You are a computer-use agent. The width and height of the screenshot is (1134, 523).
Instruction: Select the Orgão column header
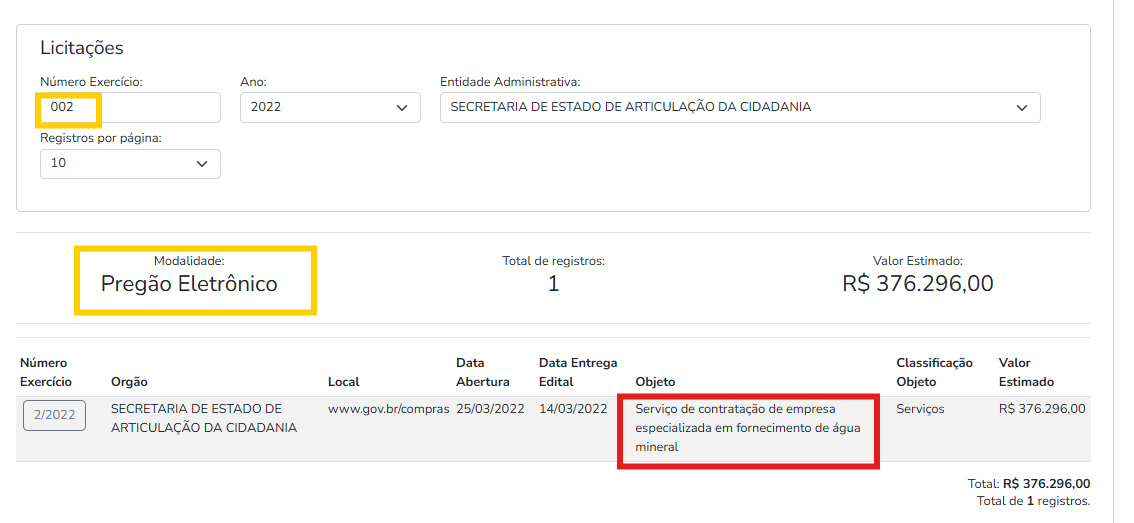click(129, 381)
